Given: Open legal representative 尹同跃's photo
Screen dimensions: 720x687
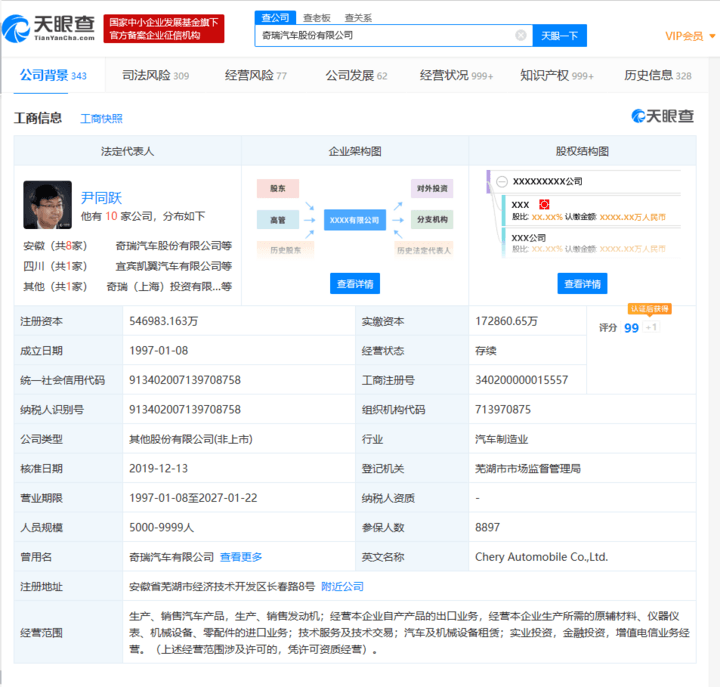Looking at the screenshot, I should coord(47,205).
